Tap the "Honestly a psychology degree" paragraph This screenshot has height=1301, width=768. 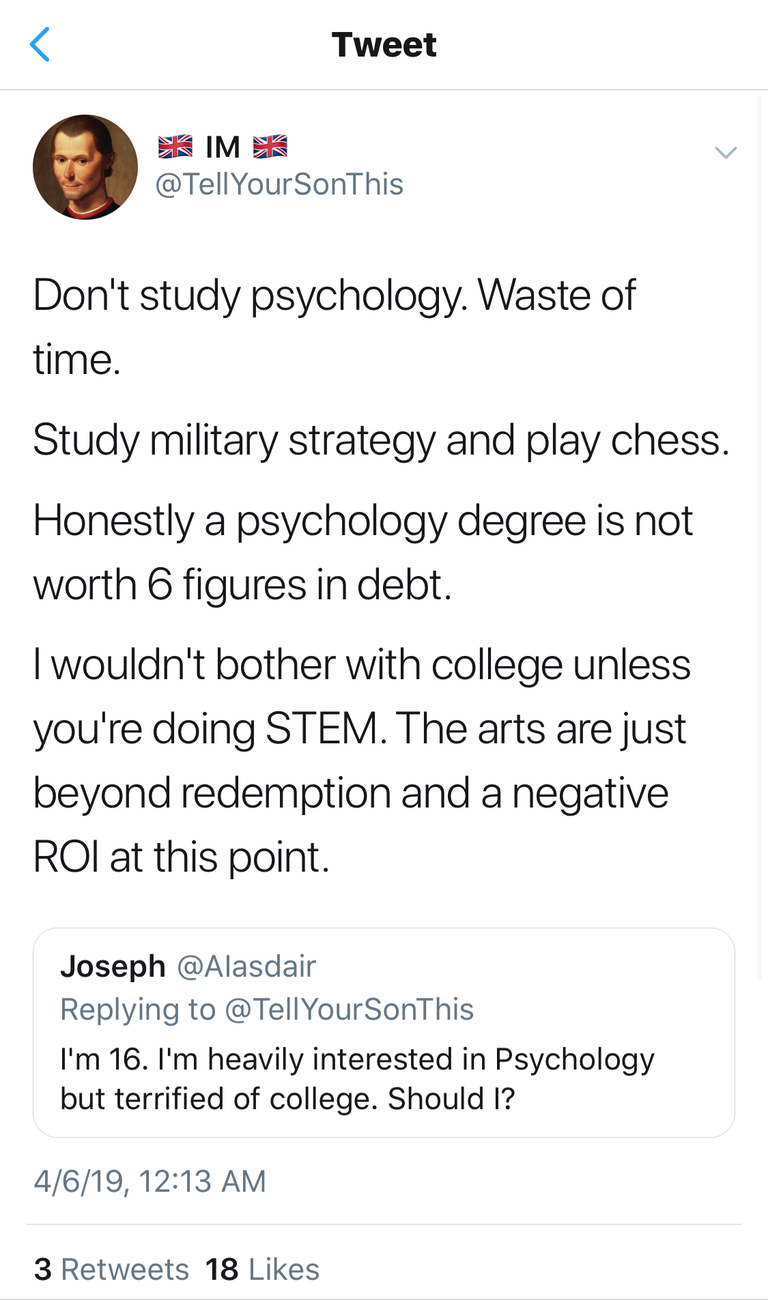(362, 553)
